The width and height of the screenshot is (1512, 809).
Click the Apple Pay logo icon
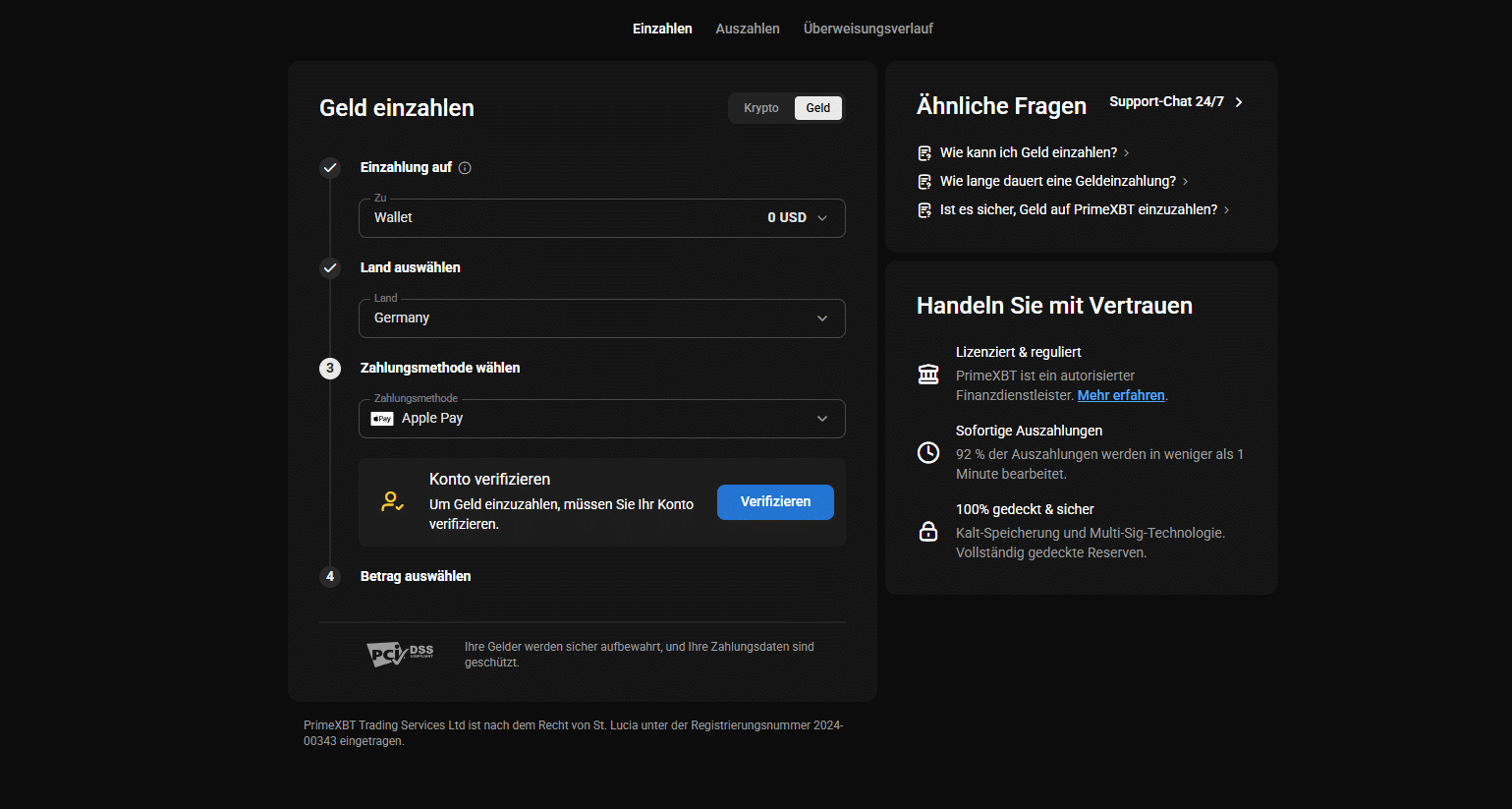382,419
